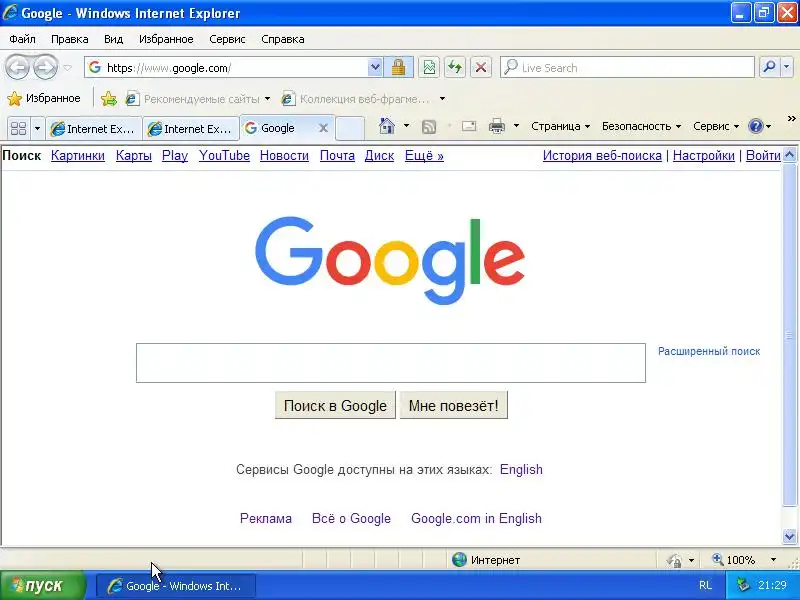Image resolution: width=800 pixels, height=600 pixels.
Task: Open the YouTube link
Action: click(224, 156)
